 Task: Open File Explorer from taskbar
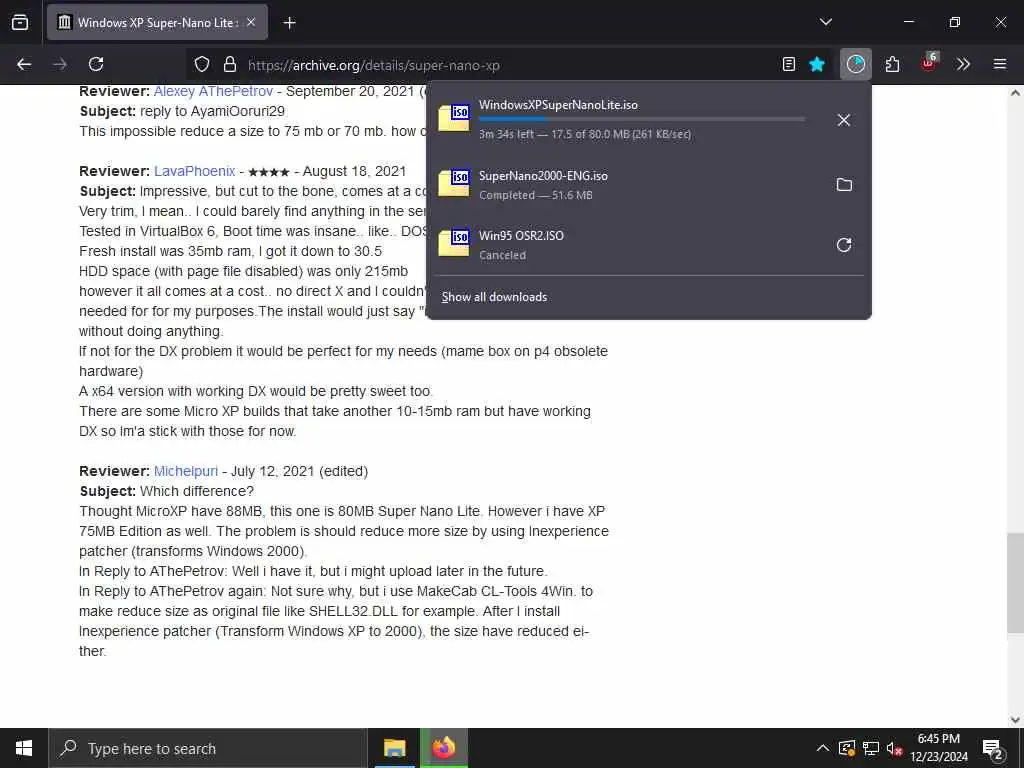(394, 748)
